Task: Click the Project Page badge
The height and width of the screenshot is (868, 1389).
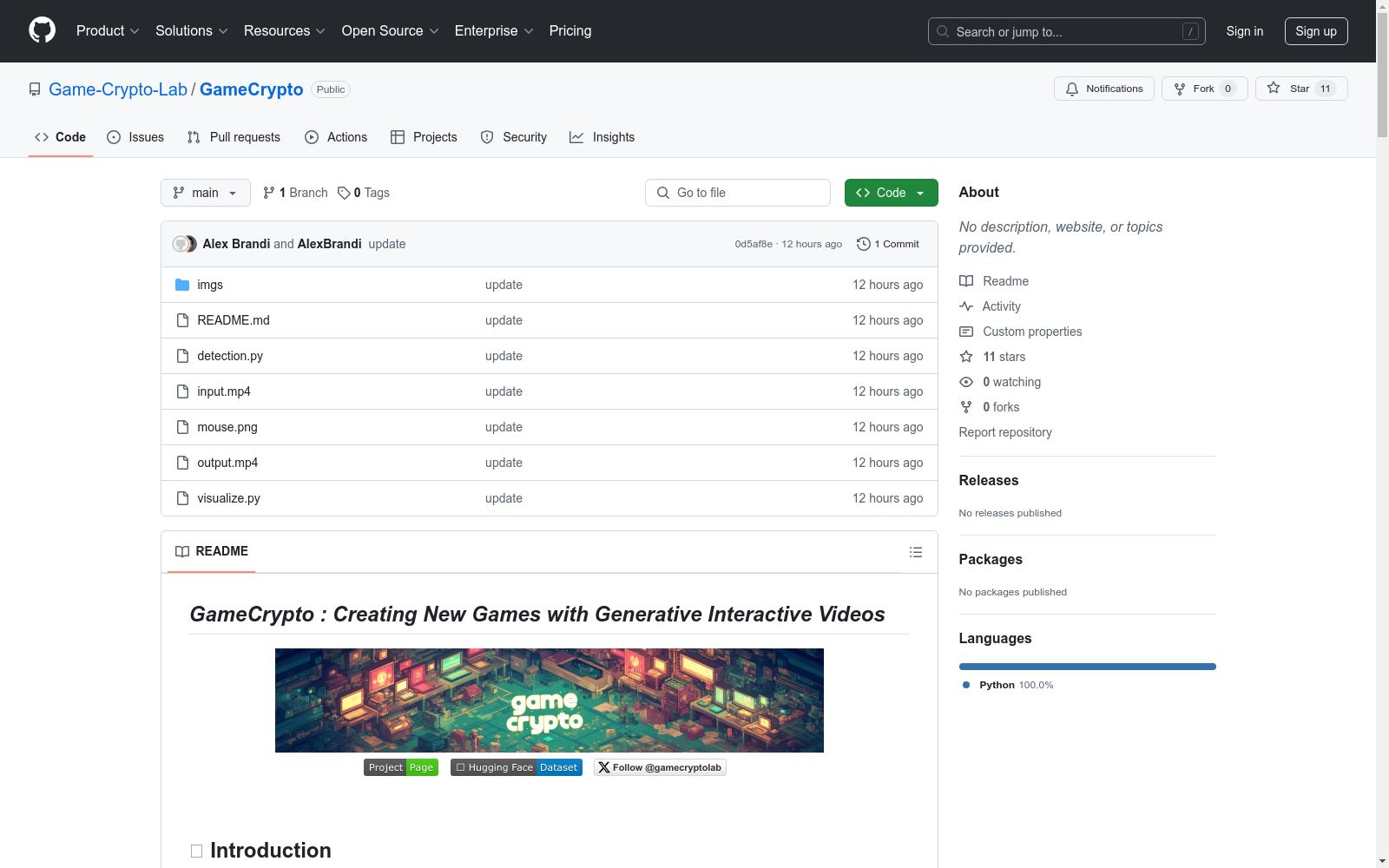Action: (401, 767)
